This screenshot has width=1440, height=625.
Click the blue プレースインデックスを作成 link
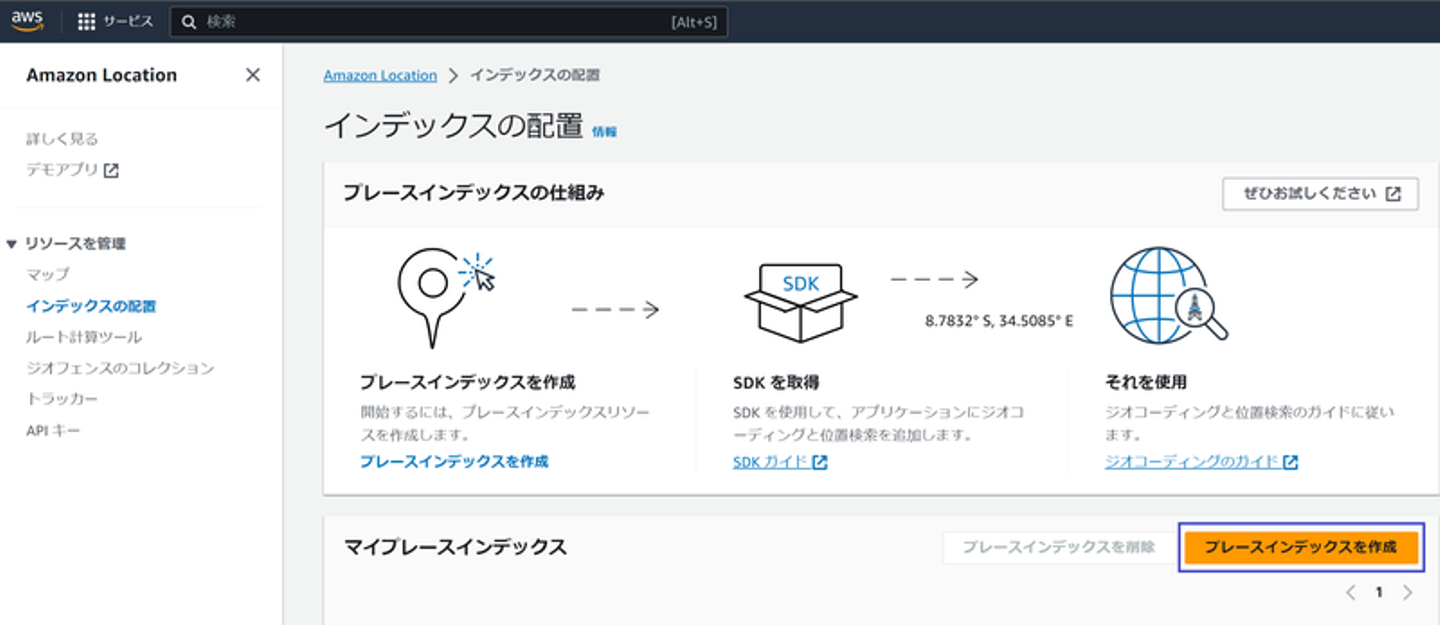point(454,461)
